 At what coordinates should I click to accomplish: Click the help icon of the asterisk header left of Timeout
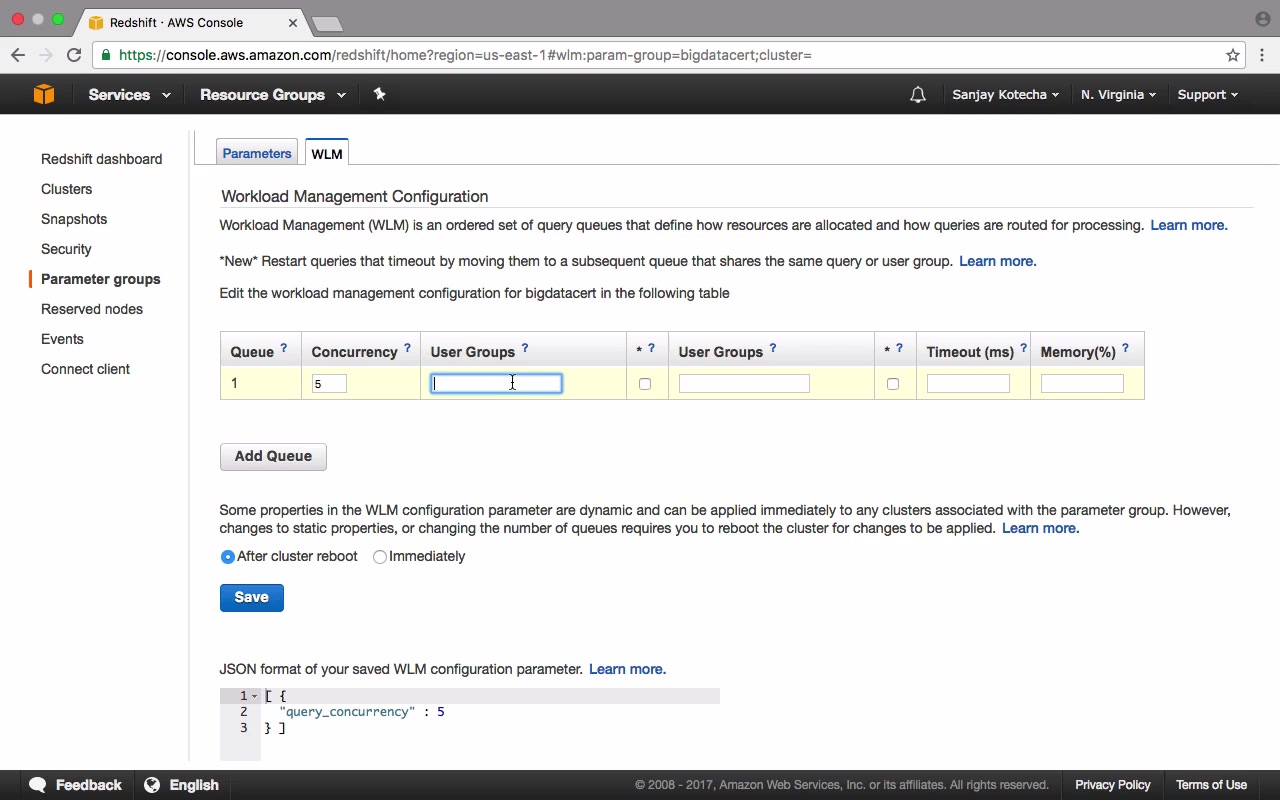(x=899, y=348)
